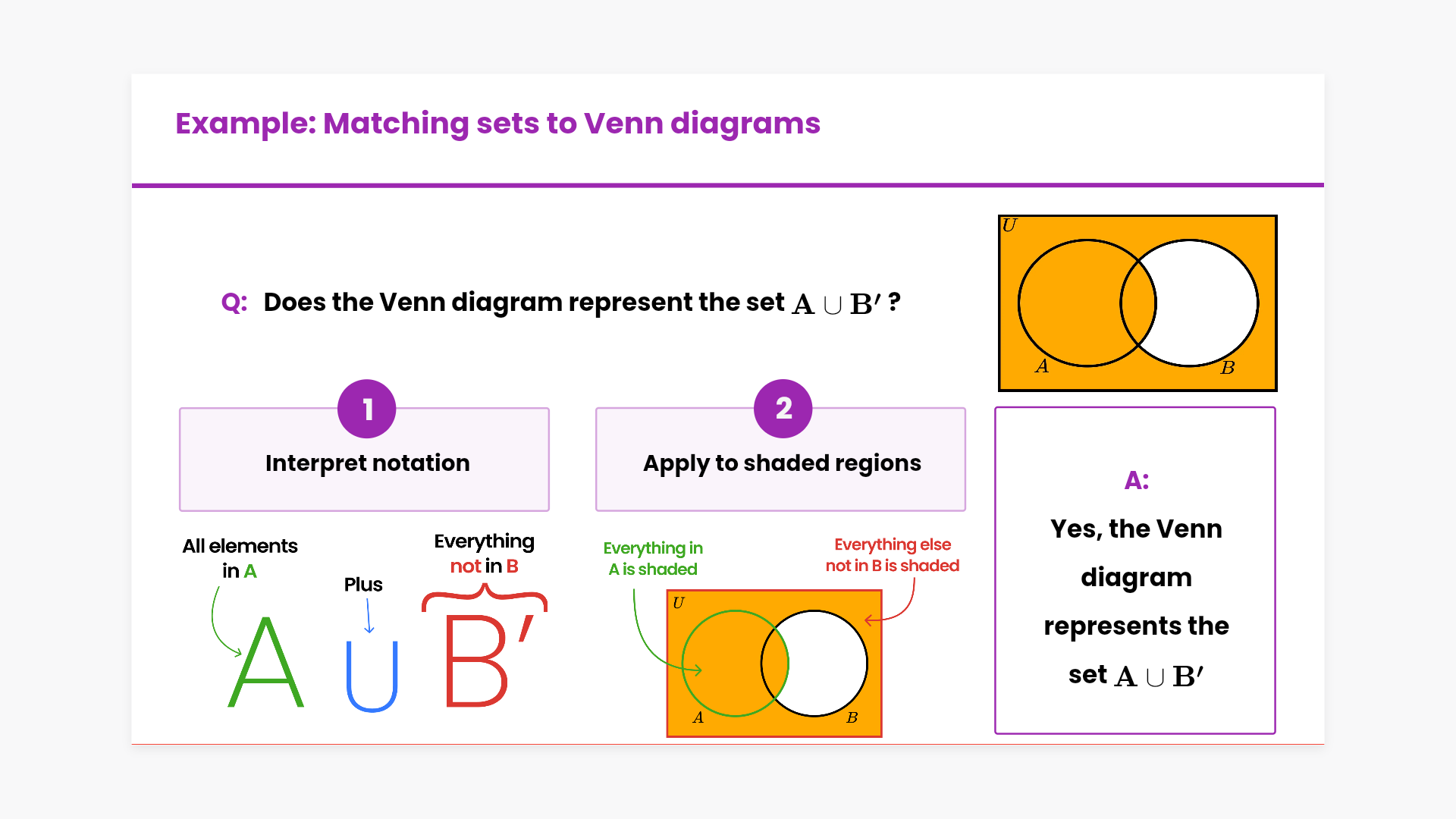
Task: Click the white unshaded B region in large diagram
Action: 1206,303
